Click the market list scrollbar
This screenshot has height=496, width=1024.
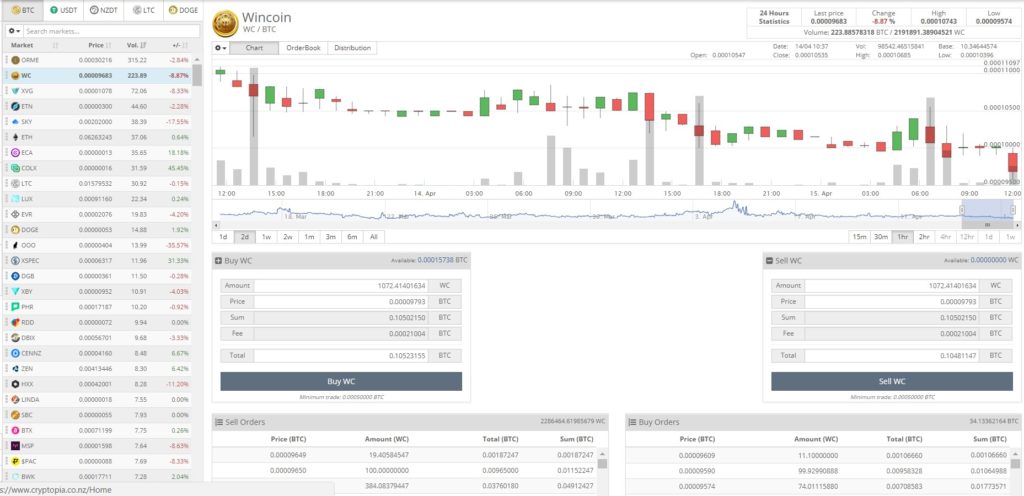coord(197,75)
